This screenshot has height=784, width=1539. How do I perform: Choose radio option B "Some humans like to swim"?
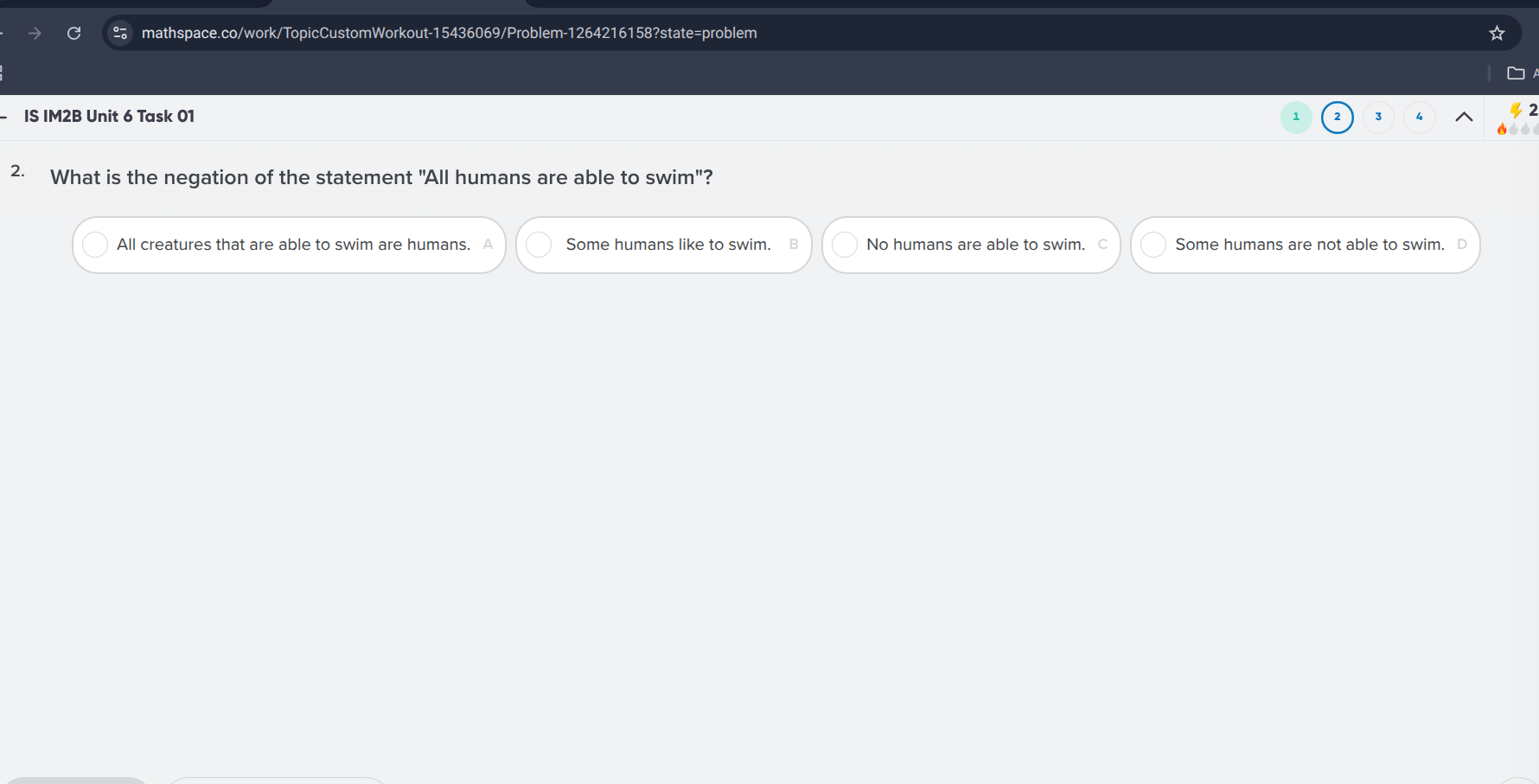(x=539, y=245)
